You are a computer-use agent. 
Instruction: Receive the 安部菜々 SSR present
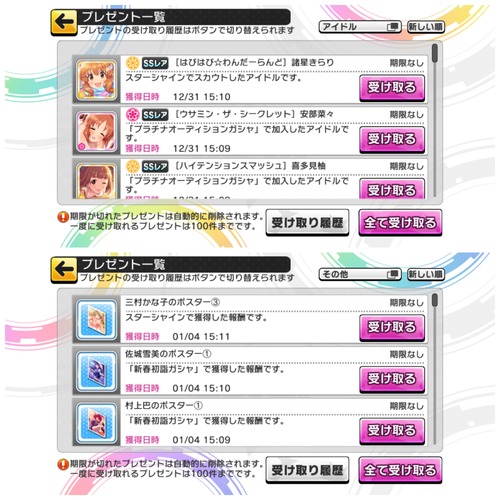[x=392, y=140]
